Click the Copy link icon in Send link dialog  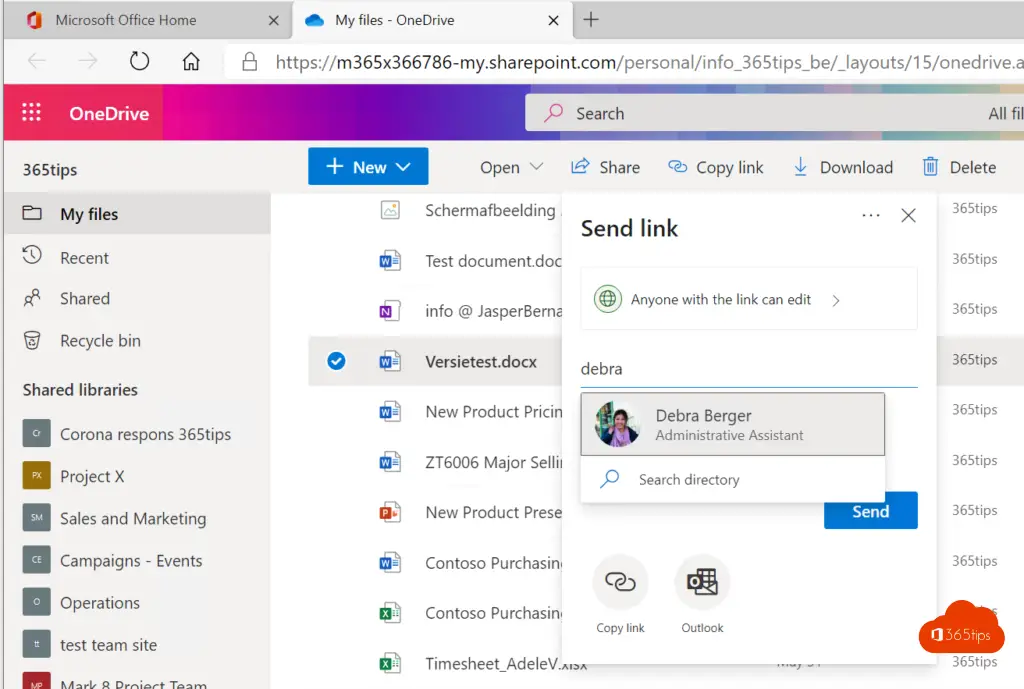(620, 582)
